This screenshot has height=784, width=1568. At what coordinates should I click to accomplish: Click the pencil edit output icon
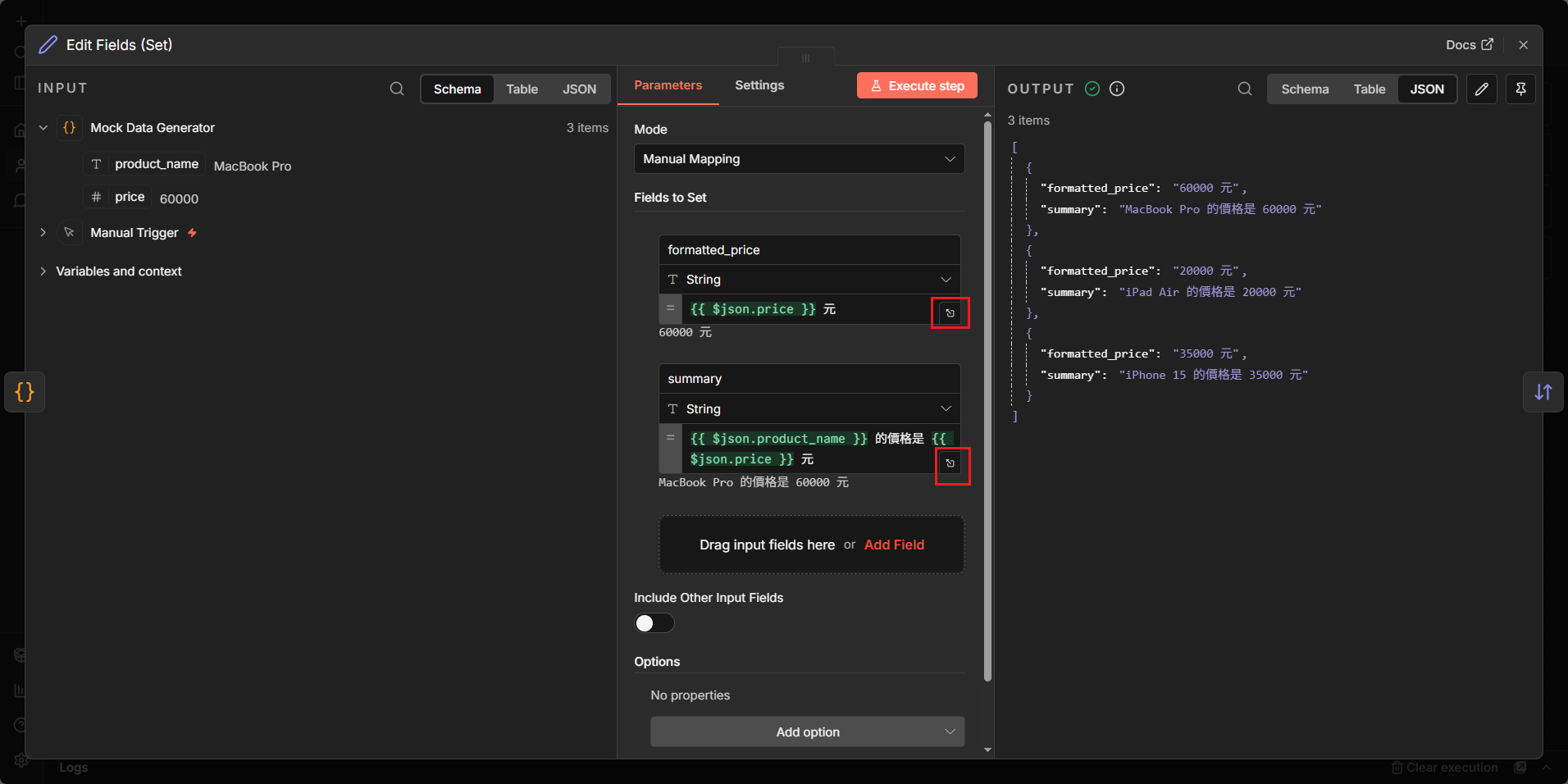1481,89
